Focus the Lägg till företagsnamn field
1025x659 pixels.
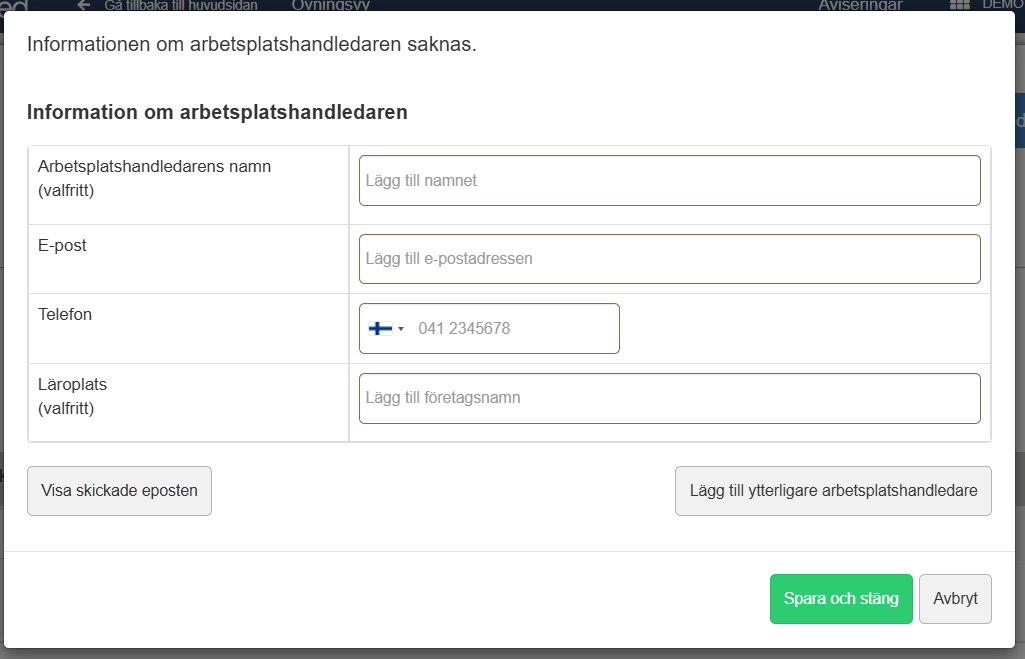pyautogui.click(x=669, y=397)
